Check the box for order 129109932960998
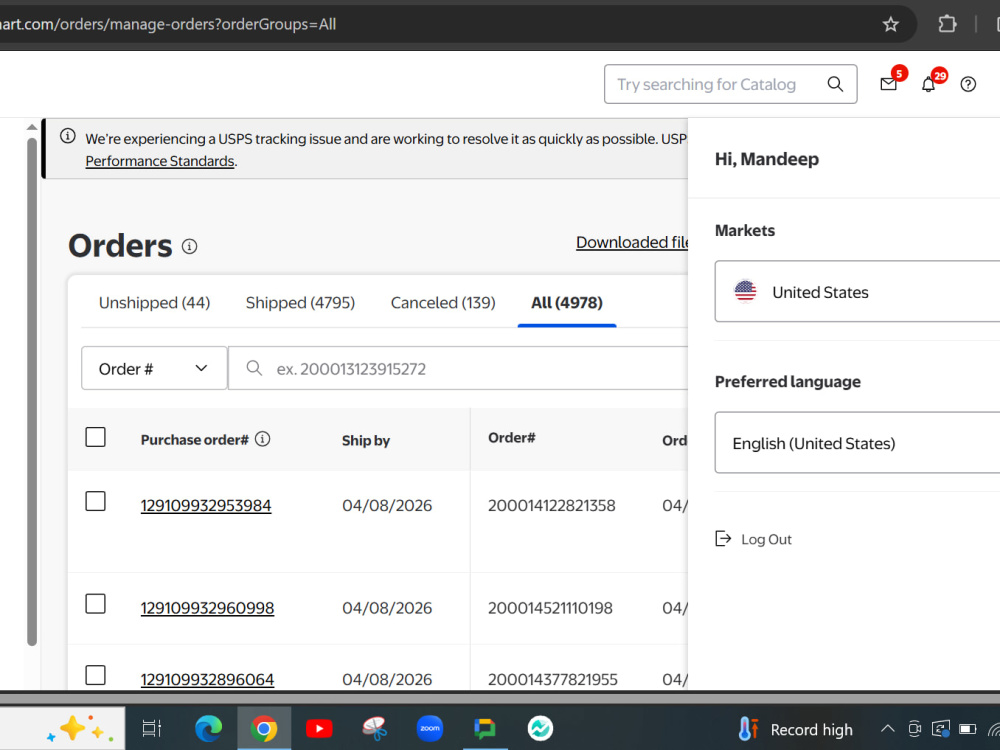1000x750 pixels. (x=96, y=604)
